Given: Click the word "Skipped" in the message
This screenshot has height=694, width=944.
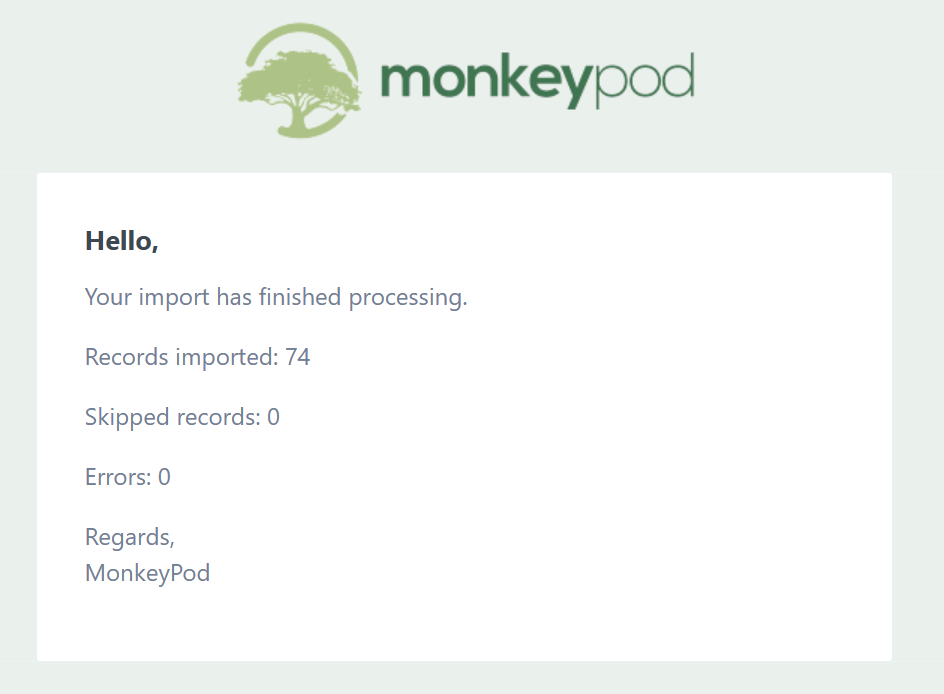Looking at the screenshot, I should click(127, 418).
